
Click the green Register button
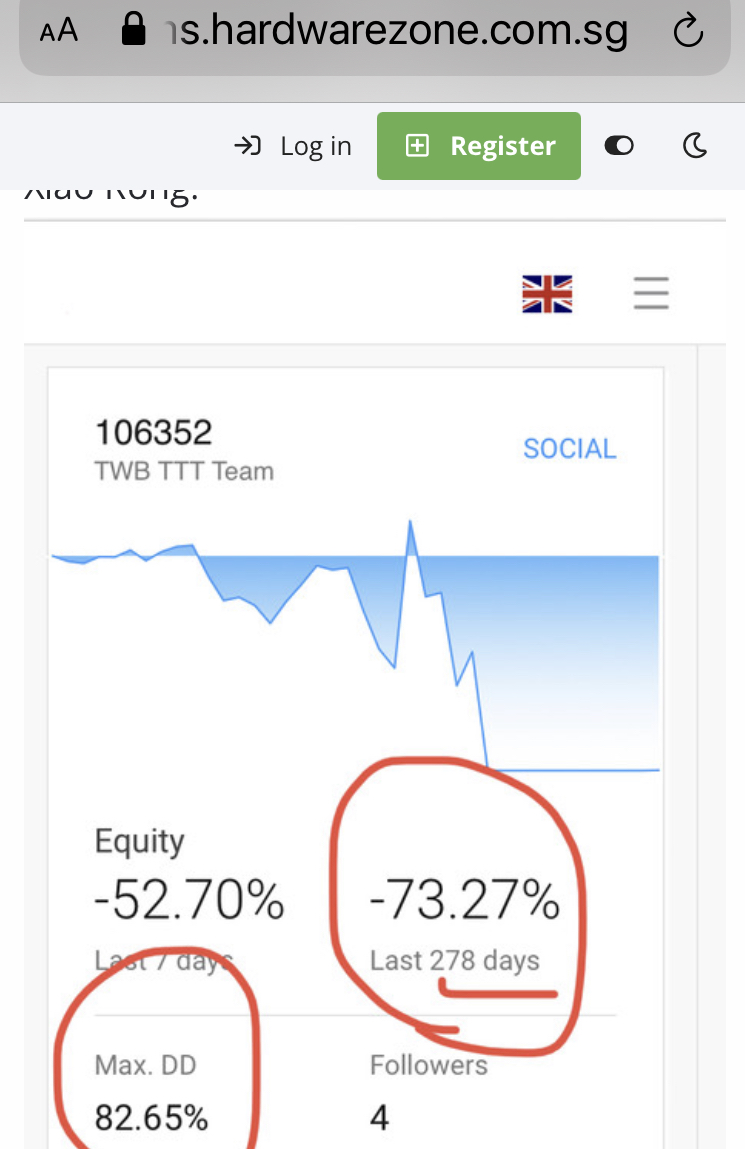[479, 146]
